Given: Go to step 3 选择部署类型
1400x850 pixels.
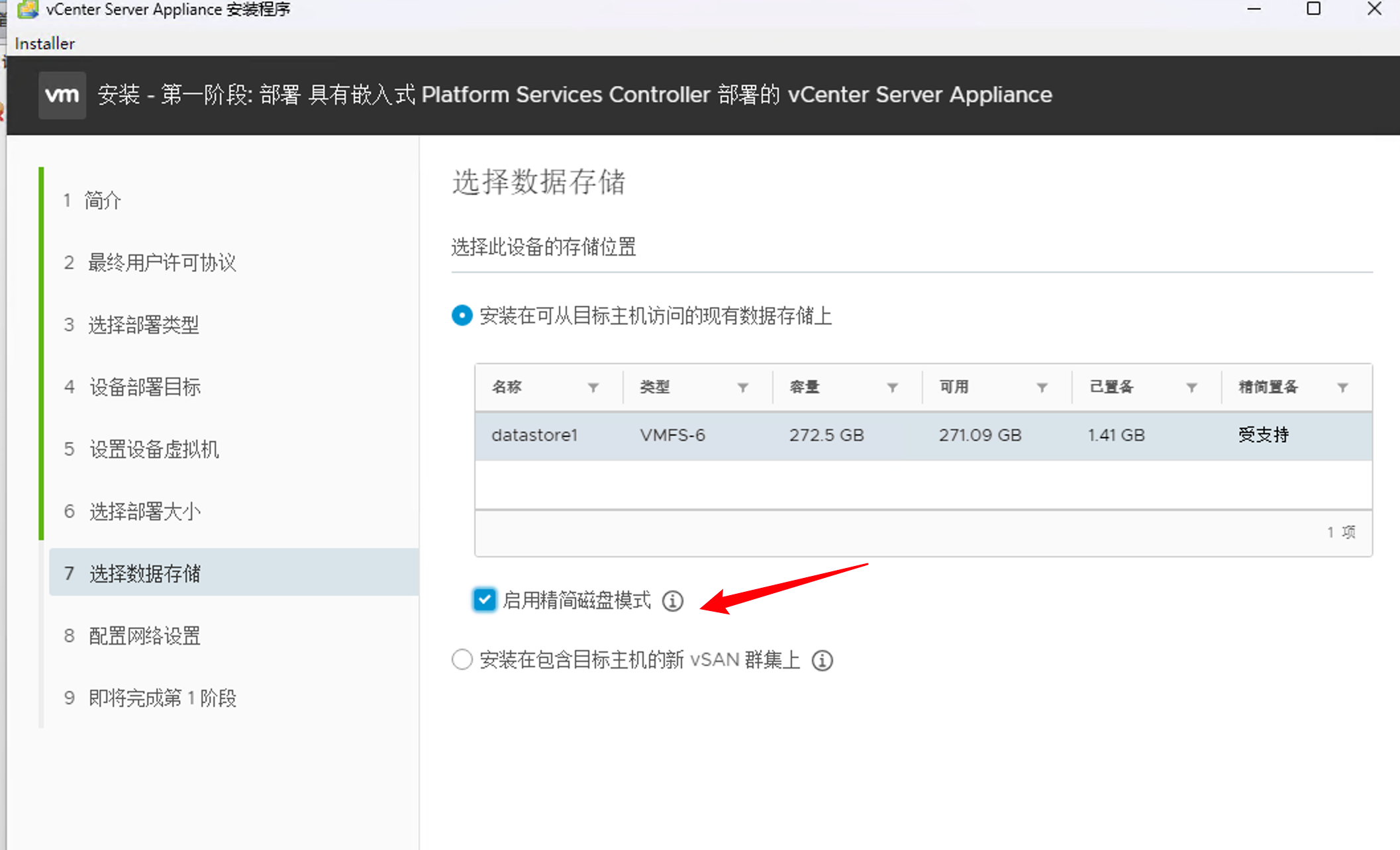Looking at the screenshot, I should [132, 325].
